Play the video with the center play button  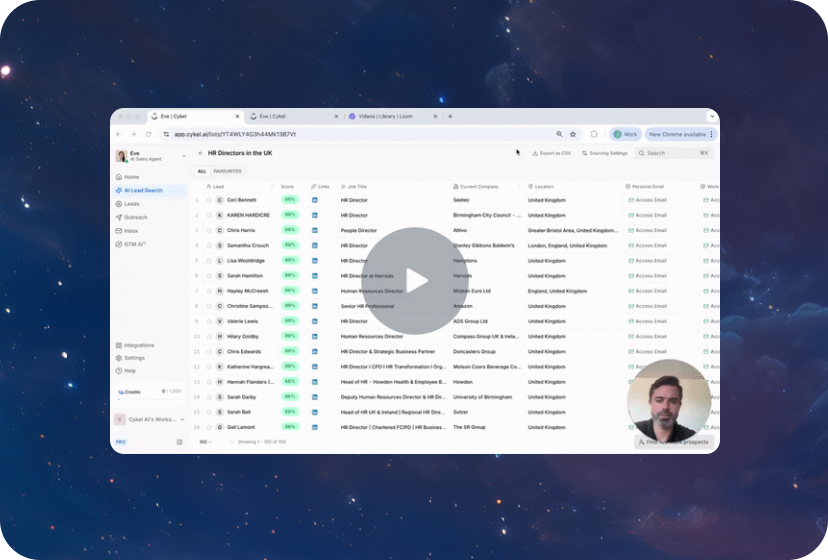[414, 281]
